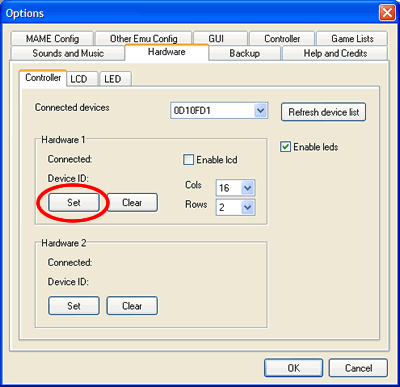Switch to the MAME Config tab

[52, 39]
